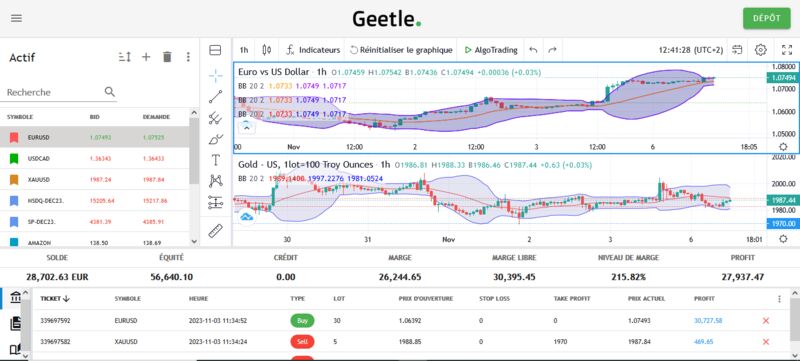Open the Actif panel three-dot menu
Image resolution: width=800 pixels, height=361 pixels.
pyautogui.click(x=188, y=57)
